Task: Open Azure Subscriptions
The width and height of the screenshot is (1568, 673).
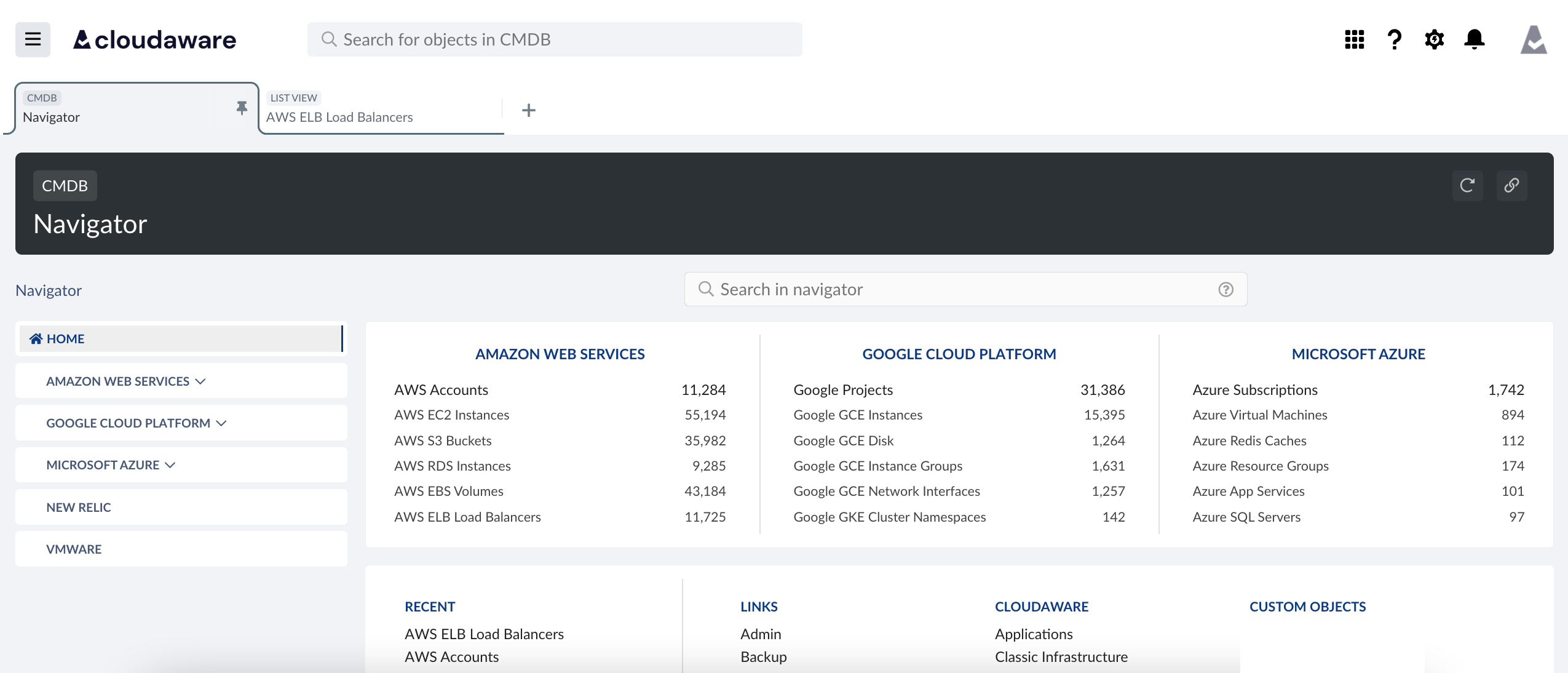Action: point(1254,389)
